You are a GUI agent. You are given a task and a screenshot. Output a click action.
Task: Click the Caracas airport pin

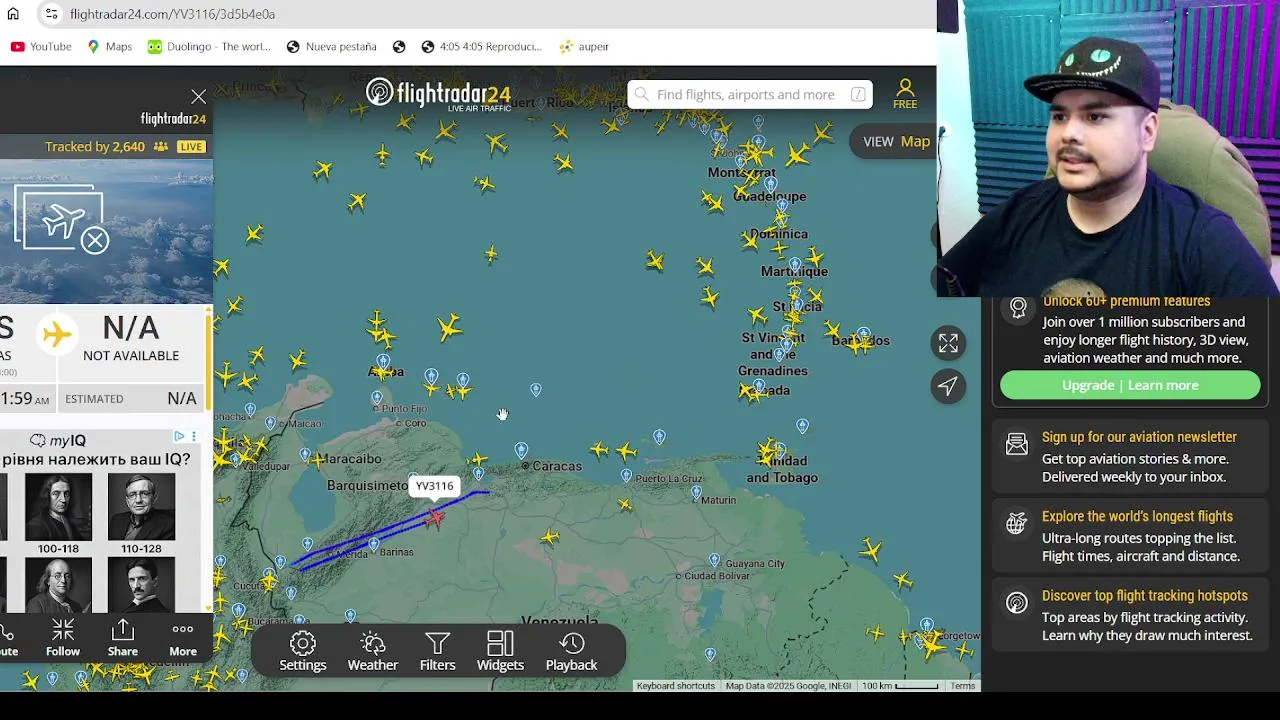(521, 451)
